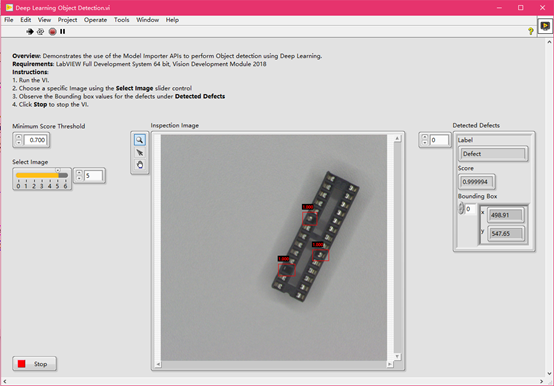Click the Bounding Box index knob
554x386 pixels.
pyautogui.click(x=461, y=209)
